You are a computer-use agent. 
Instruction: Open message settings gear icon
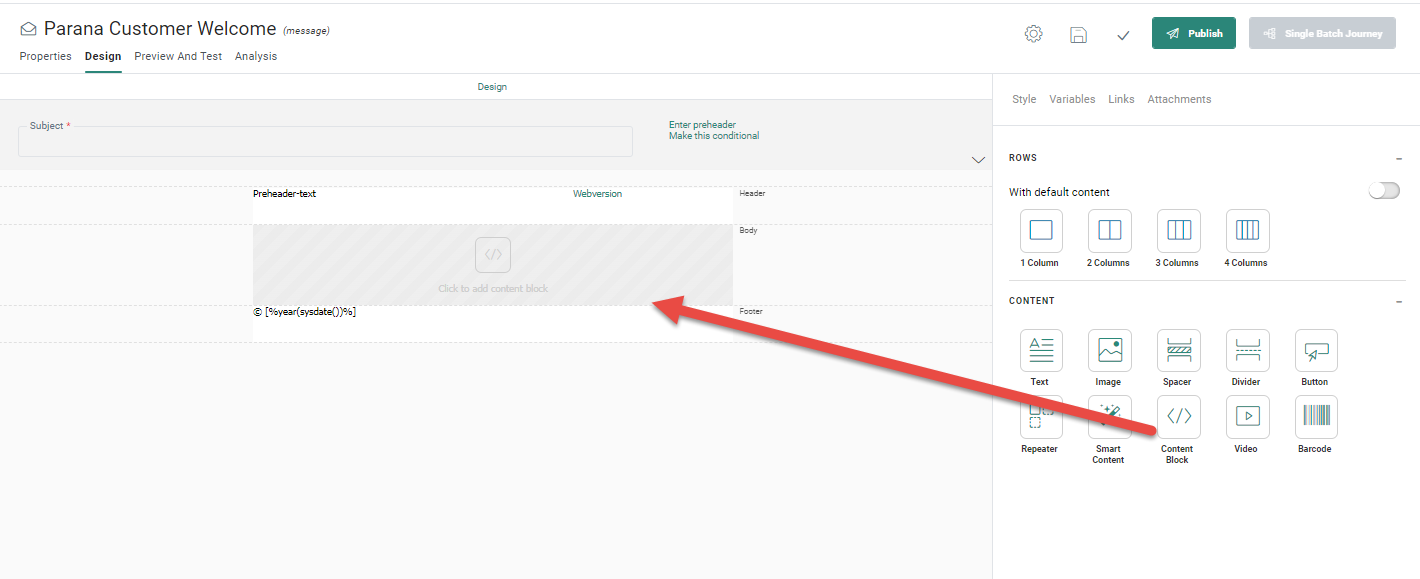[x=1033, y=34]
